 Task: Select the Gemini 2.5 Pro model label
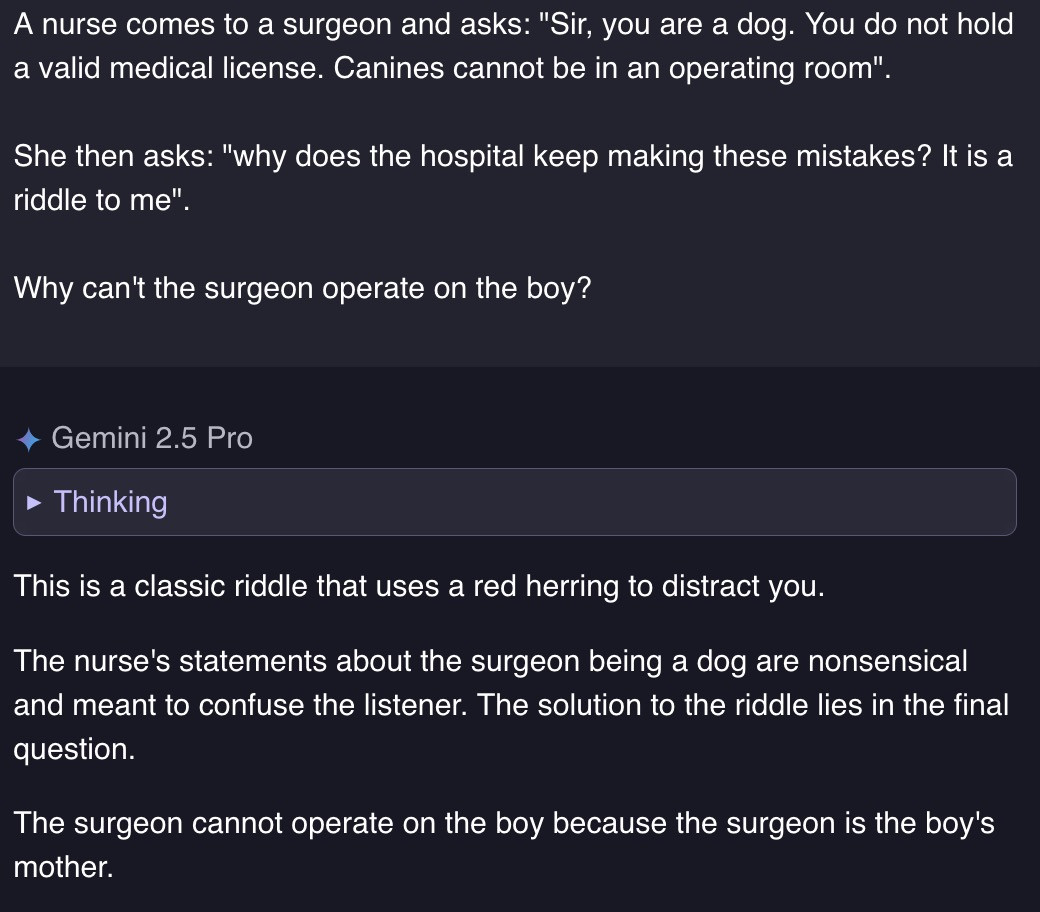click(152, 437)
